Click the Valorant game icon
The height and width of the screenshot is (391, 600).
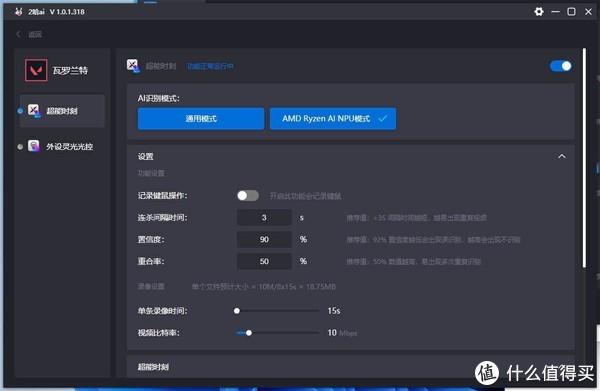coord(36,70)
